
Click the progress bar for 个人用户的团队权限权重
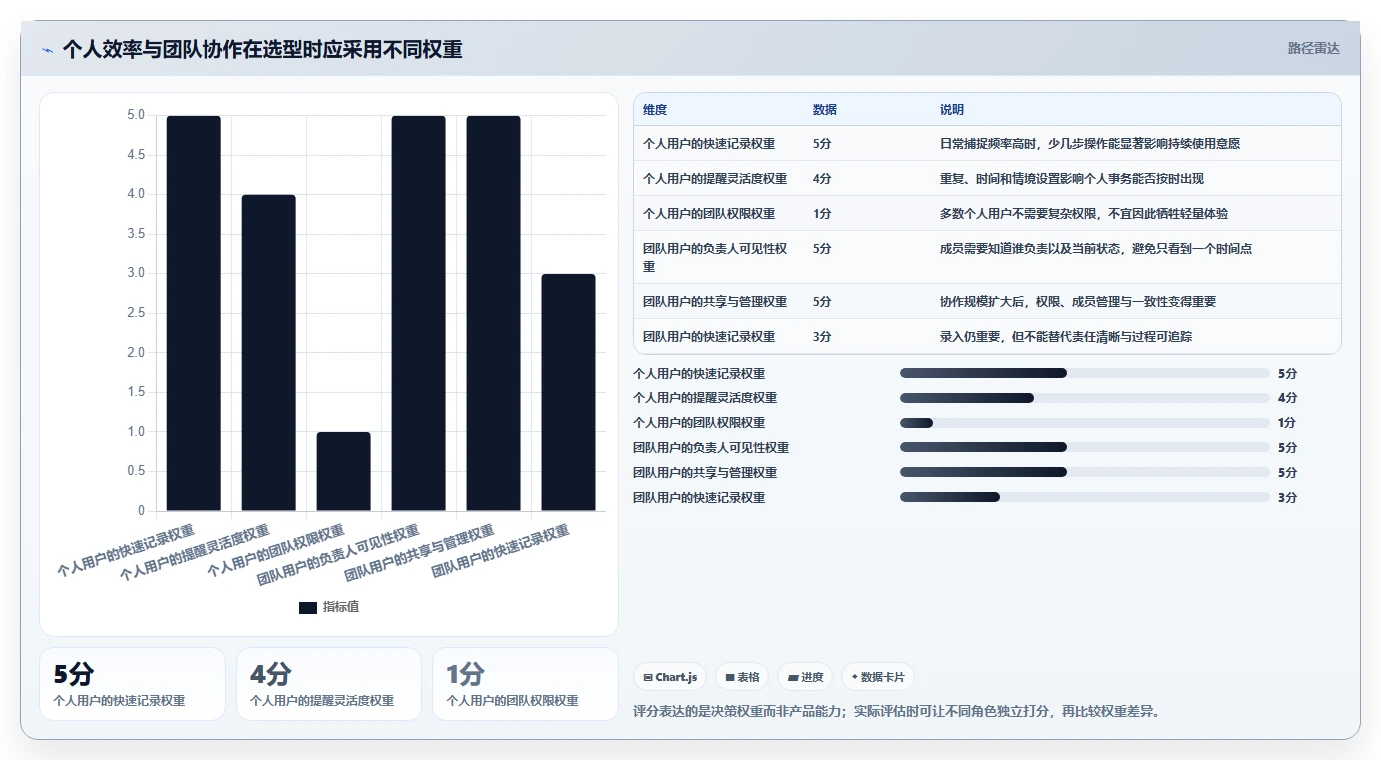coord(1085,422)
